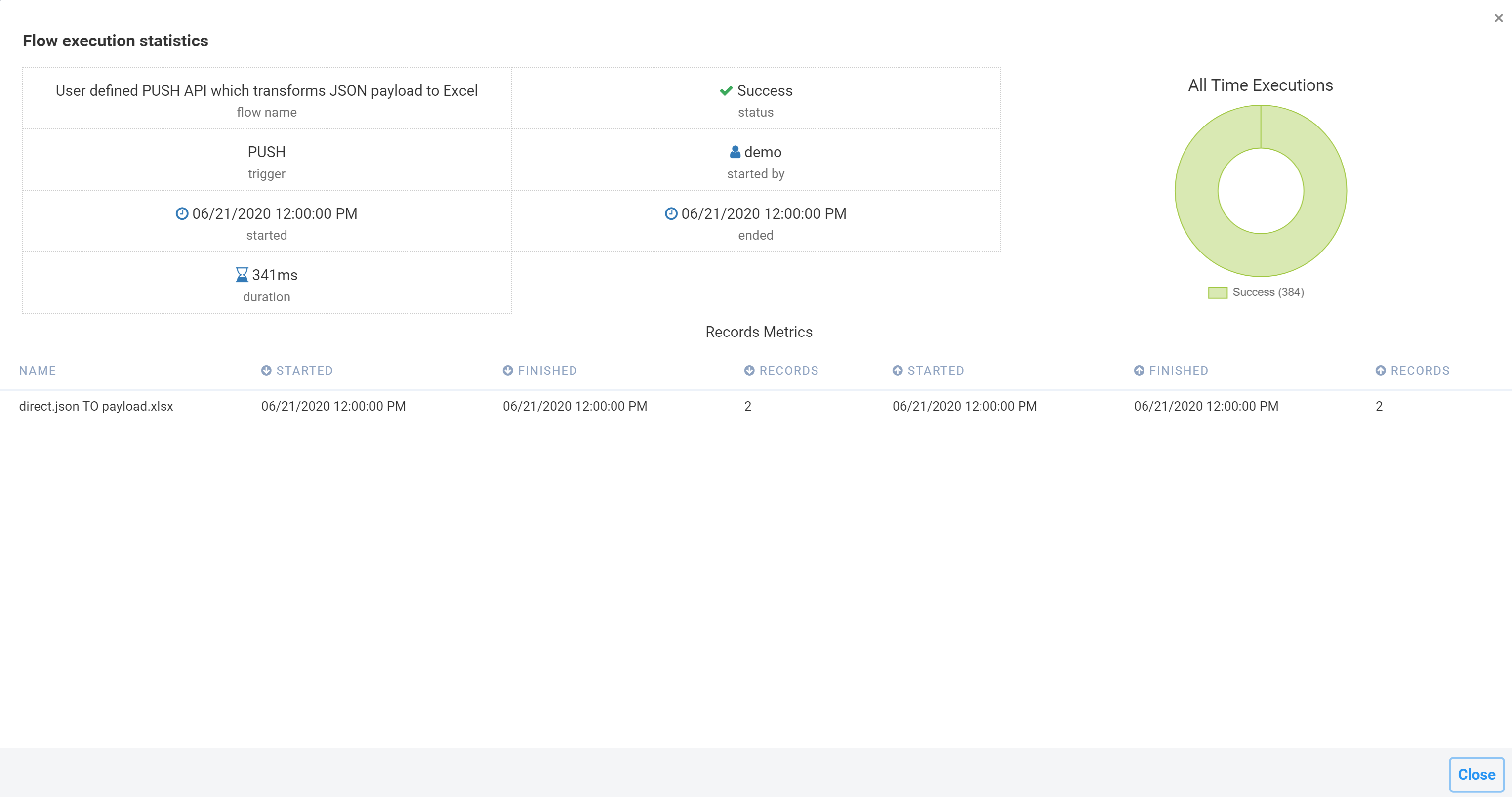Click the upward sort icon on the second FINISHED column
This screenshot has height=797, width=1512.
pyautogui.click(x=1139, y=370)
